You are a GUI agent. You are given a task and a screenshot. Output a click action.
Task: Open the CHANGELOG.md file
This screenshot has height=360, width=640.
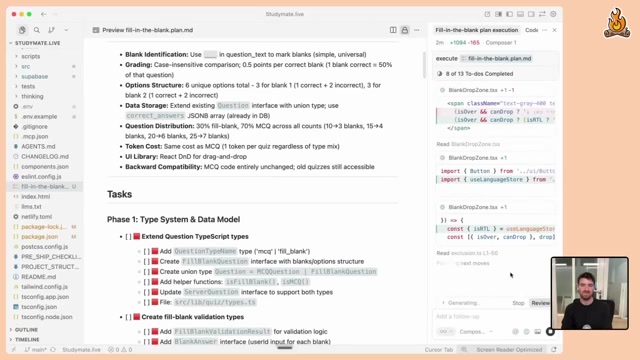click(45, 156)
